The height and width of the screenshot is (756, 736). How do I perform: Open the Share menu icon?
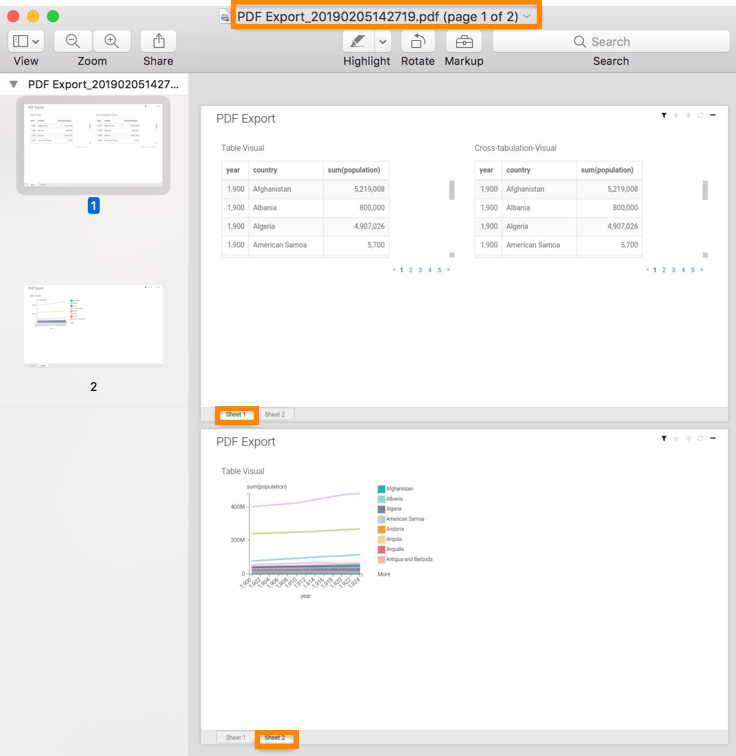[x=158, y=41]
